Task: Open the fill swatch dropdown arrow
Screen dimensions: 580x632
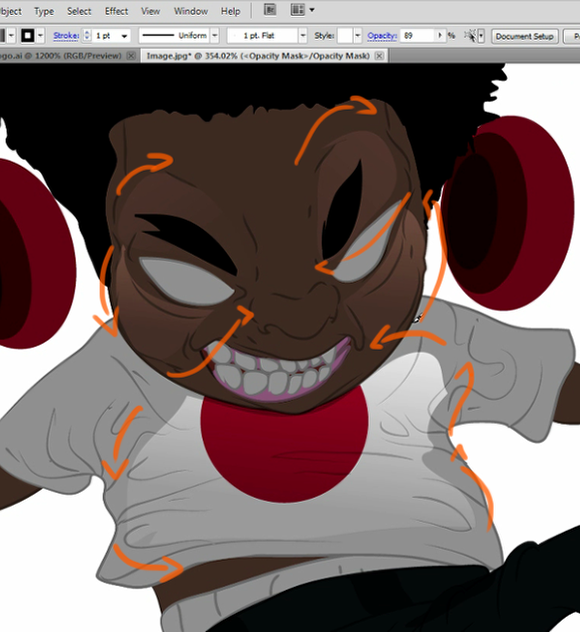Action: pos(11,35)
